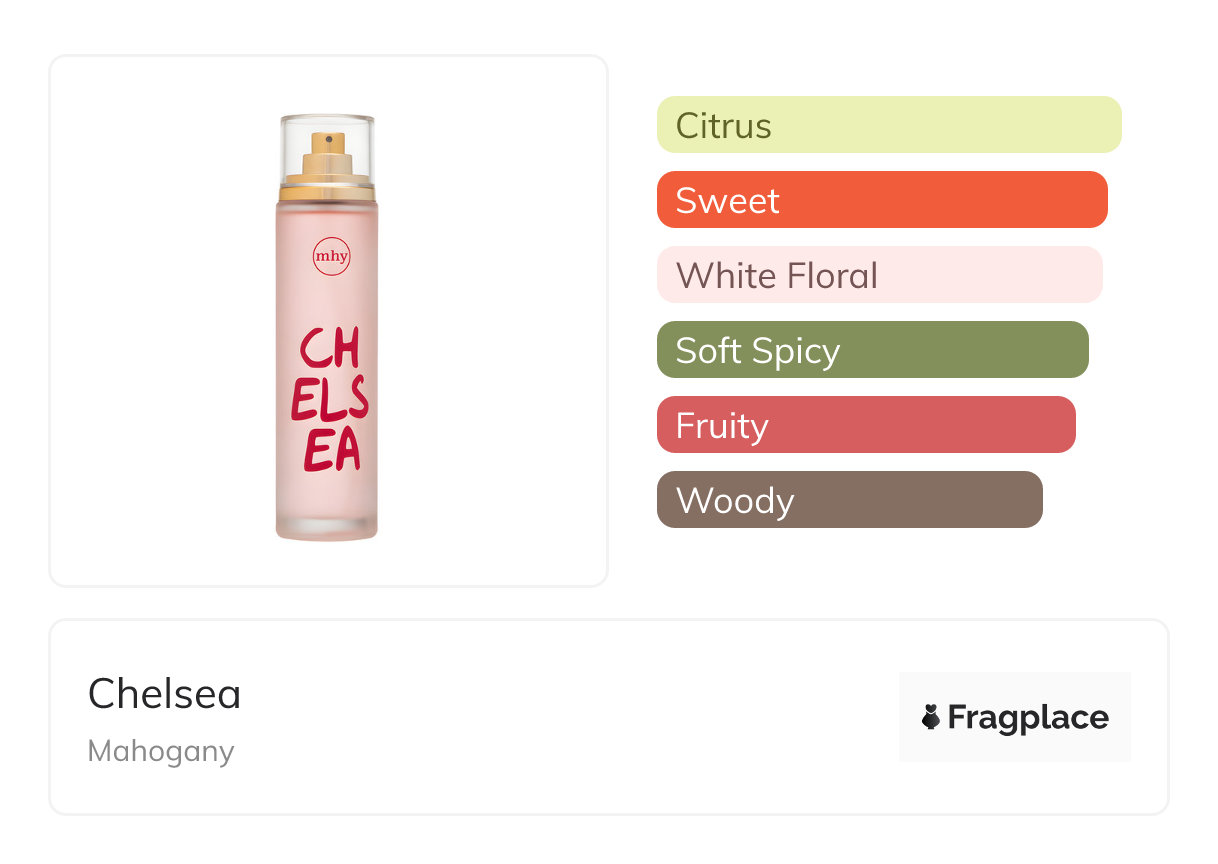Click the gold collar ring on bottle
This screenshot has height=864, width=1218.
327,190
